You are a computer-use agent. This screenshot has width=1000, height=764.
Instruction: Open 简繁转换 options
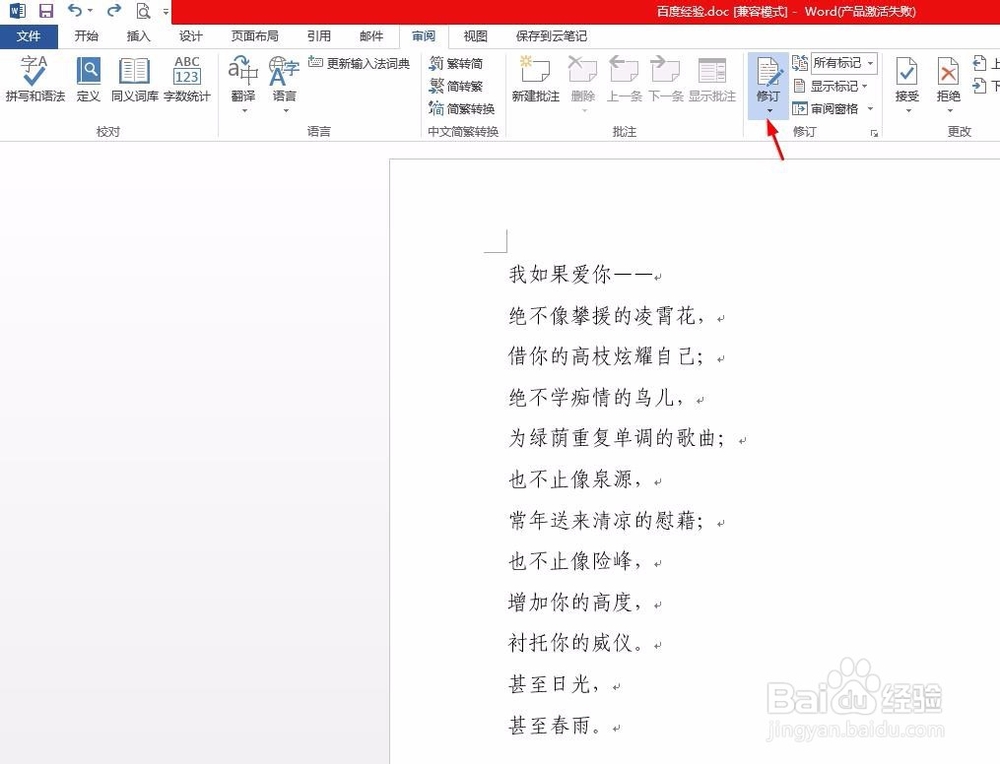462,108
